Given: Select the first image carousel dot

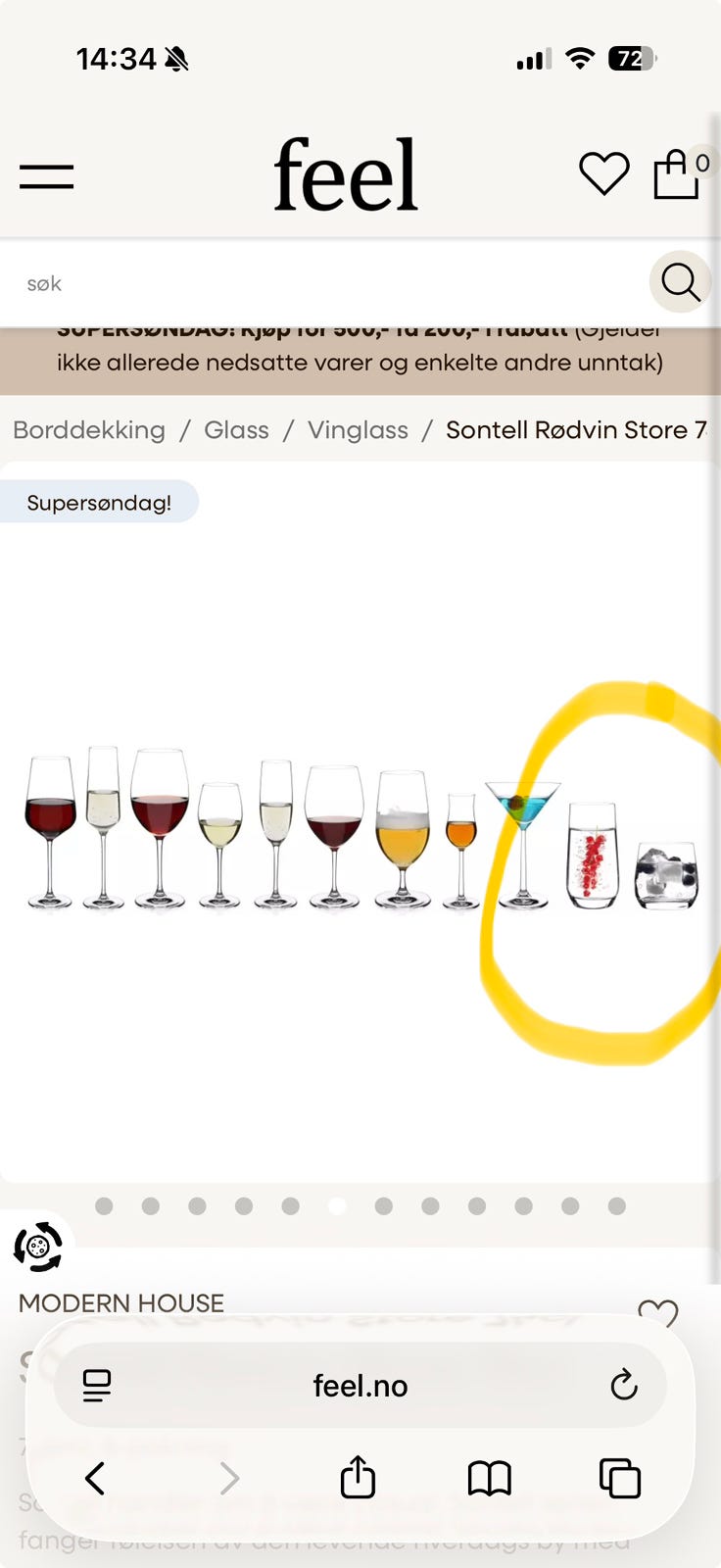Looking at the screenshot, I should pyautogui.click(x=104, y=1205).
